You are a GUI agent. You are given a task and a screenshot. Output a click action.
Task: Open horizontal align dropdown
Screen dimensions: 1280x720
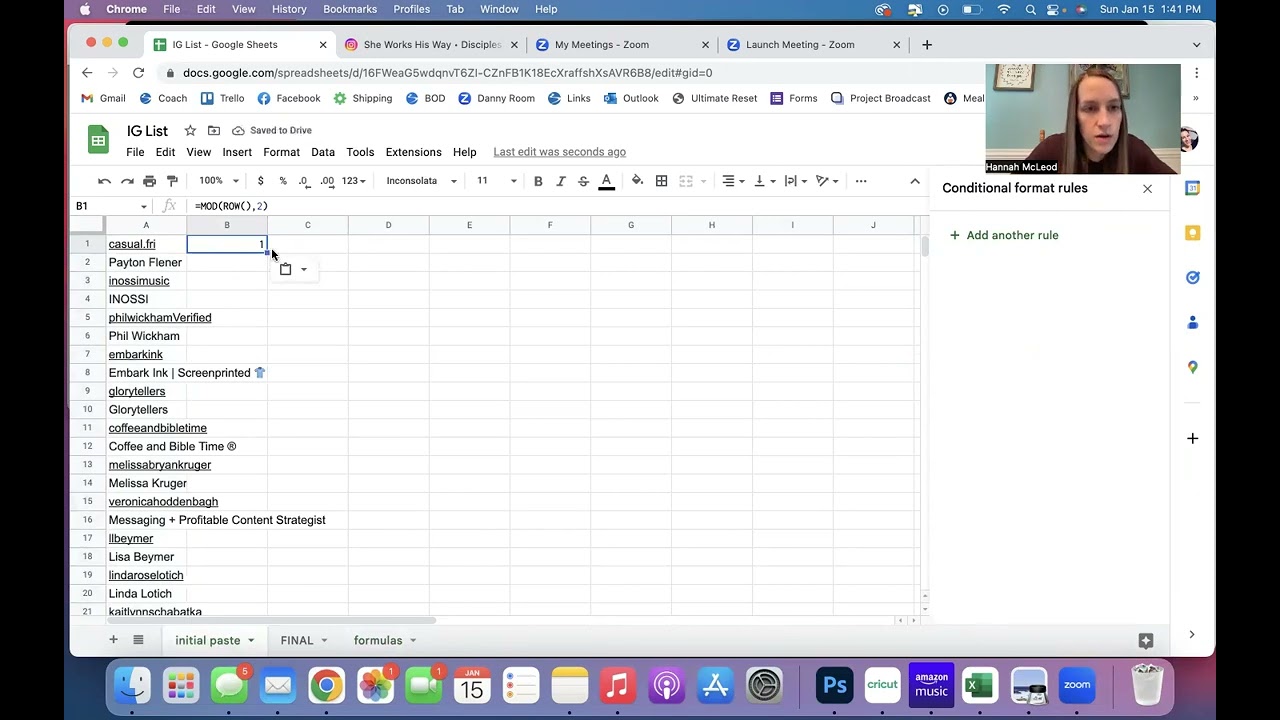733,181
